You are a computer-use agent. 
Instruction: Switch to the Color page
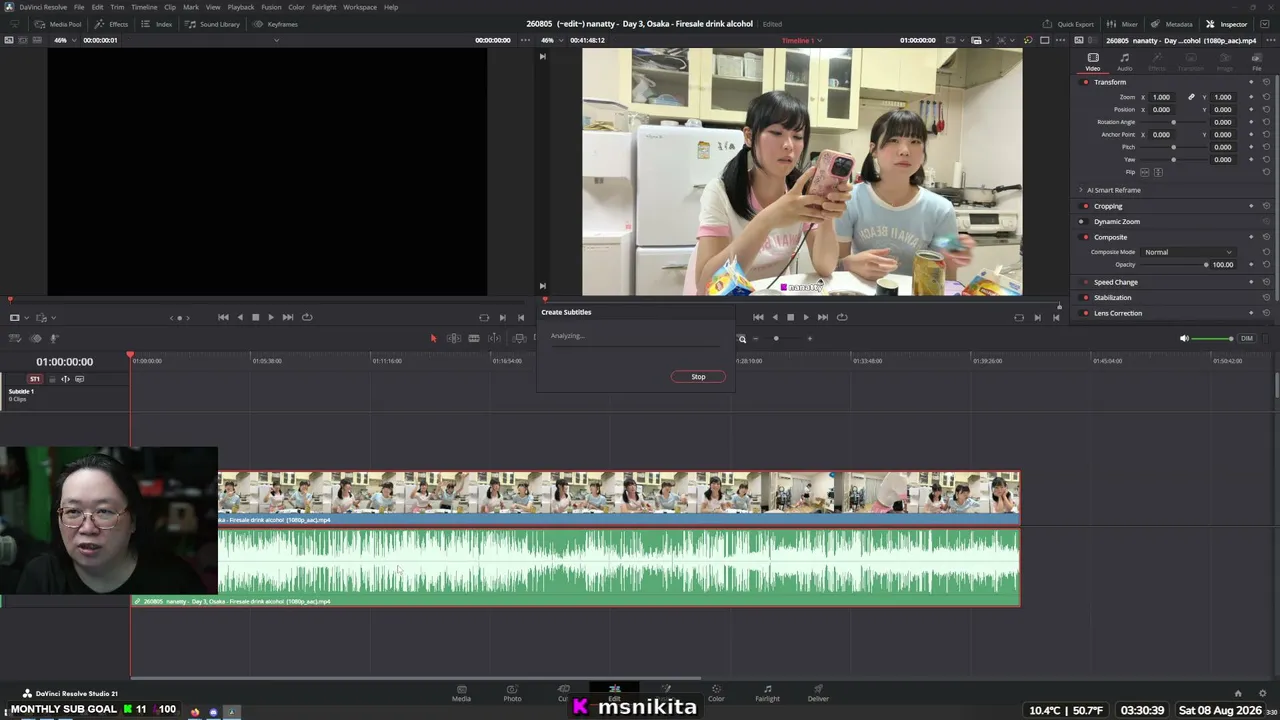pyautogui.click(x=716, y=693)
